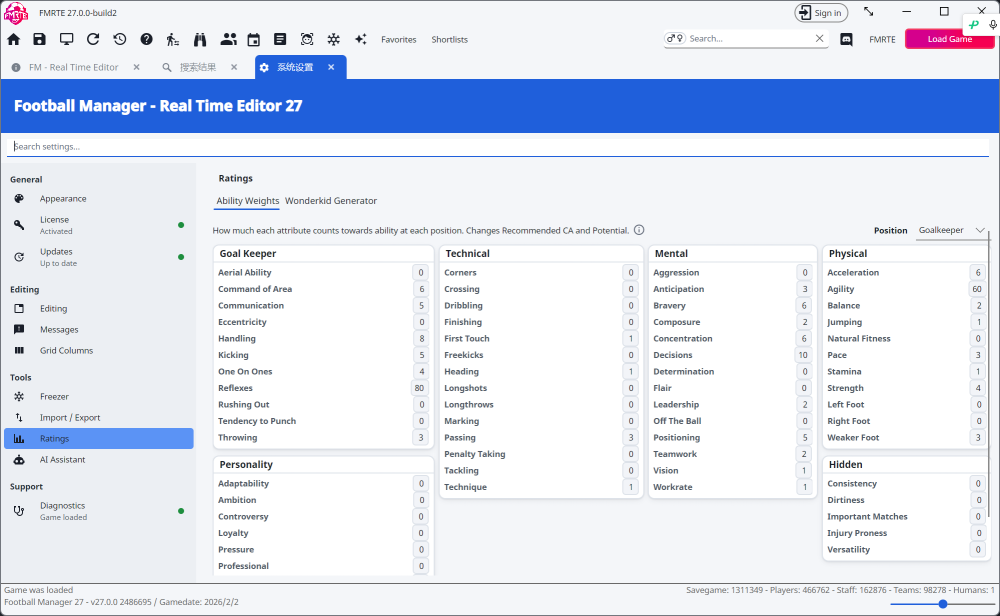Open Import / Export tool

[99, 418]
